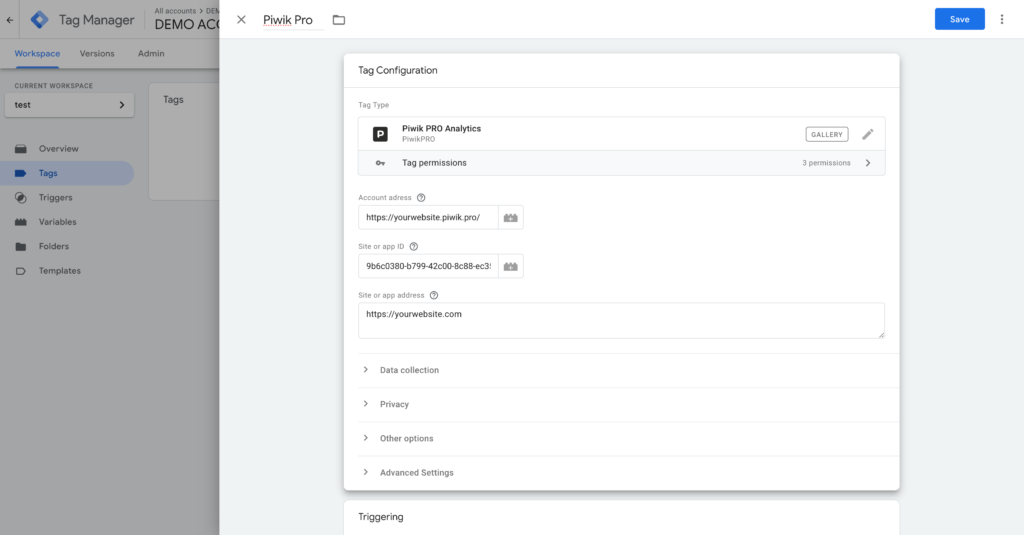Insert variable for Site or app ID
The image size is (1024, 535).
(511, 267)
